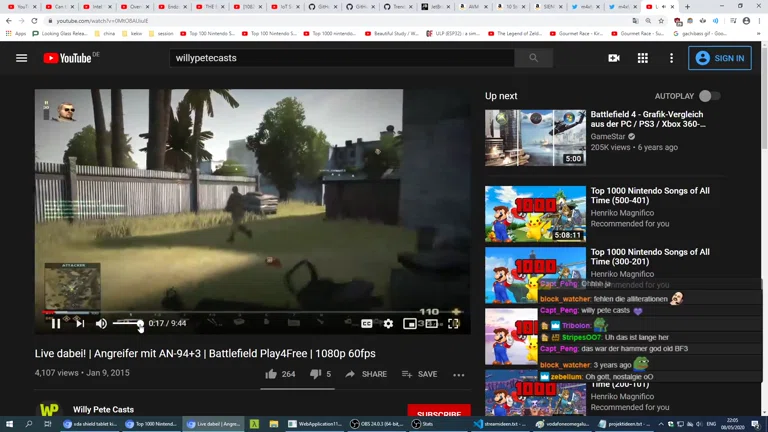Open Looking Glass Relea... bookmark

tap(60, 34)
